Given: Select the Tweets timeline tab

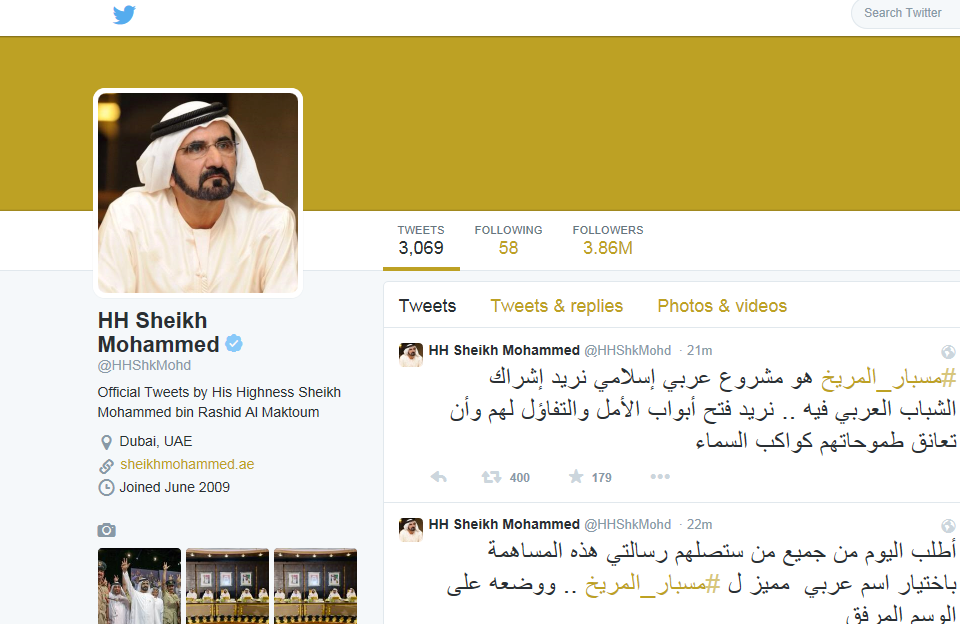Looking at the screenshot, I should pos(427,306).
